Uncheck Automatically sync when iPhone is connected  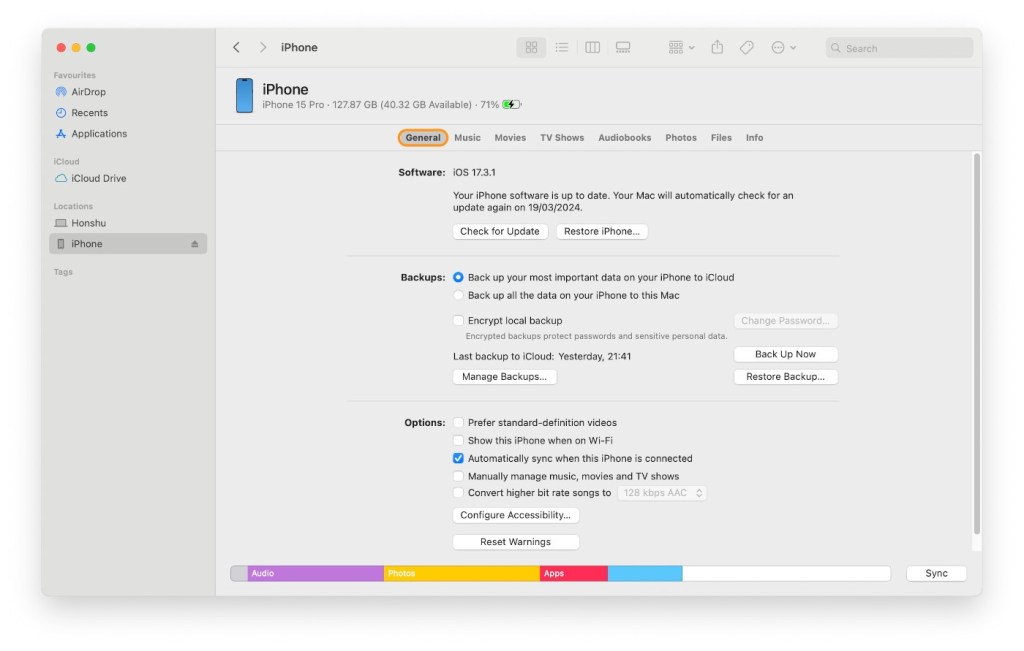pos(459,459)
